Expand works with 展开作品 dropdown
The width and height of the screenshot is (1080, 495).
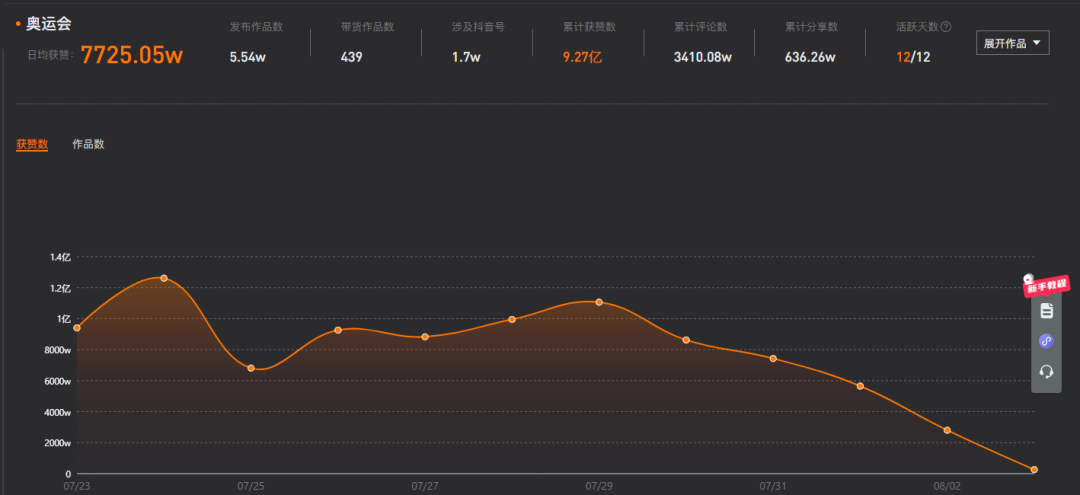pos(1012,43)
